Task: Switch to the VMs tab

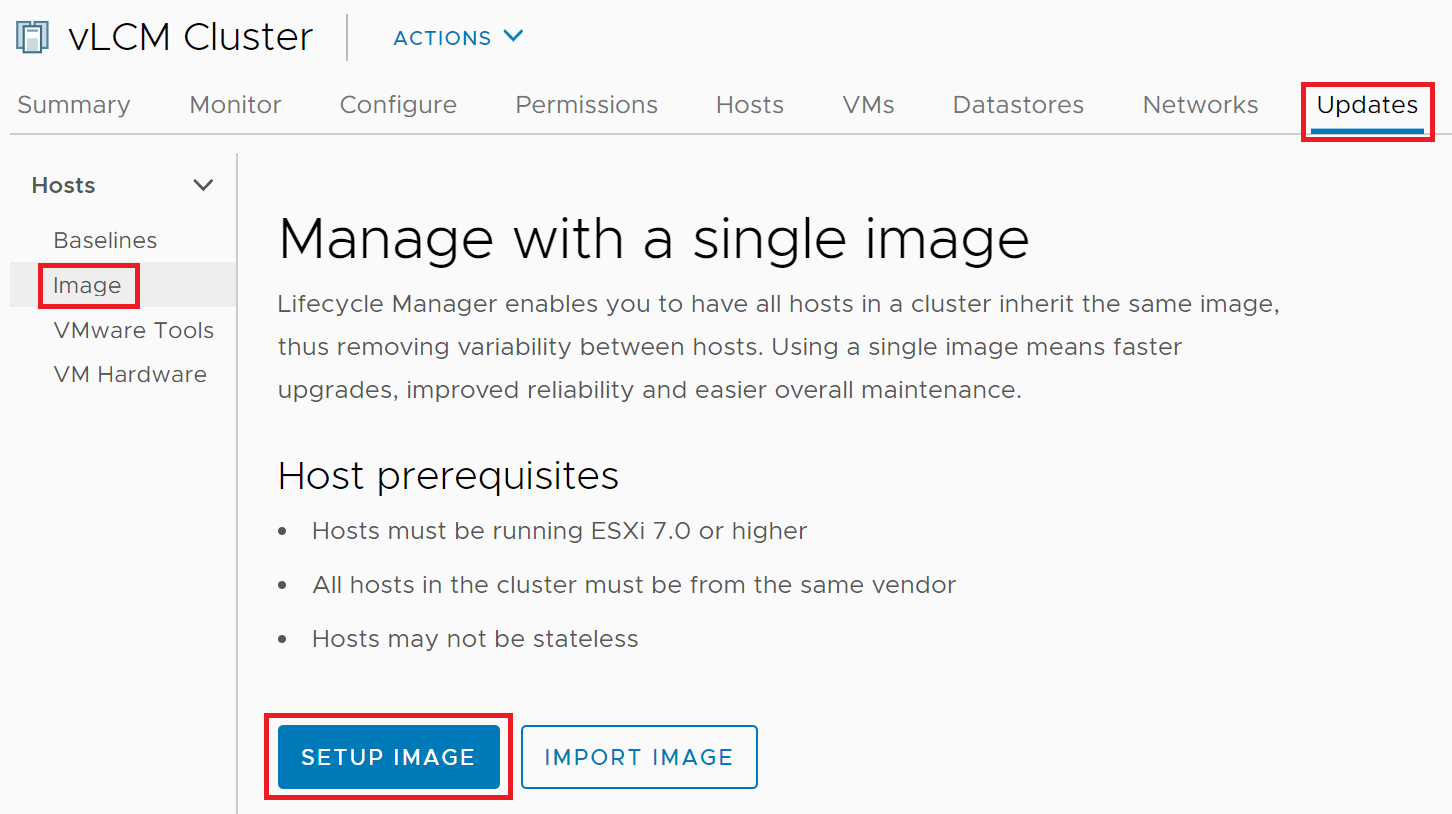Action: click(x=868, y=105)
